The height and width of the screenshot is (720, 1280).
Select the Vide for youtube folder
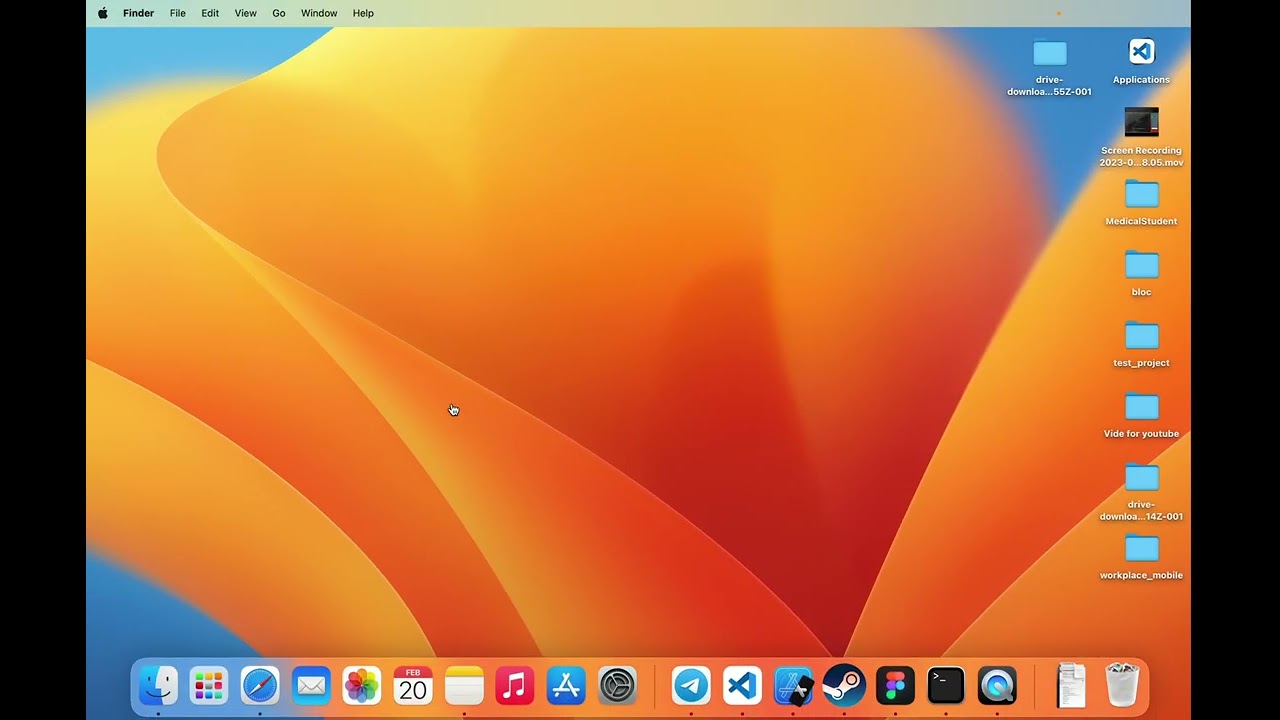[x=1141, y=407]
